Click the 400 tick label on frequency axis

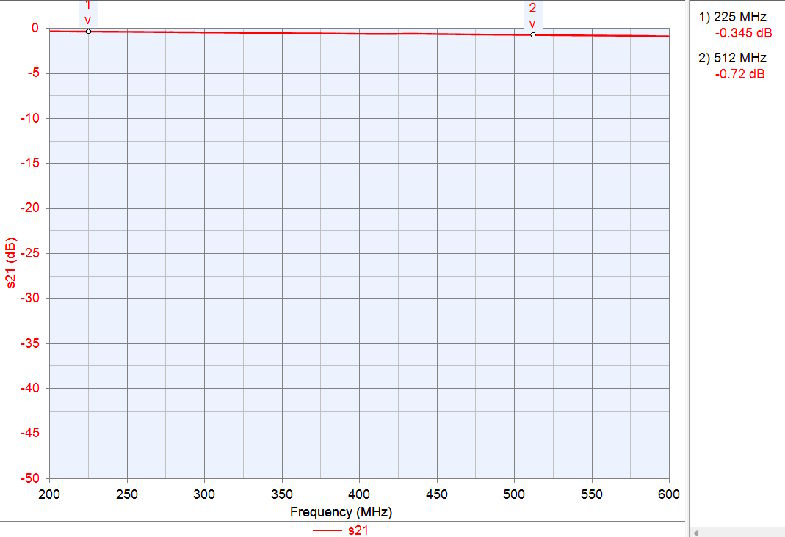[359, 494]
